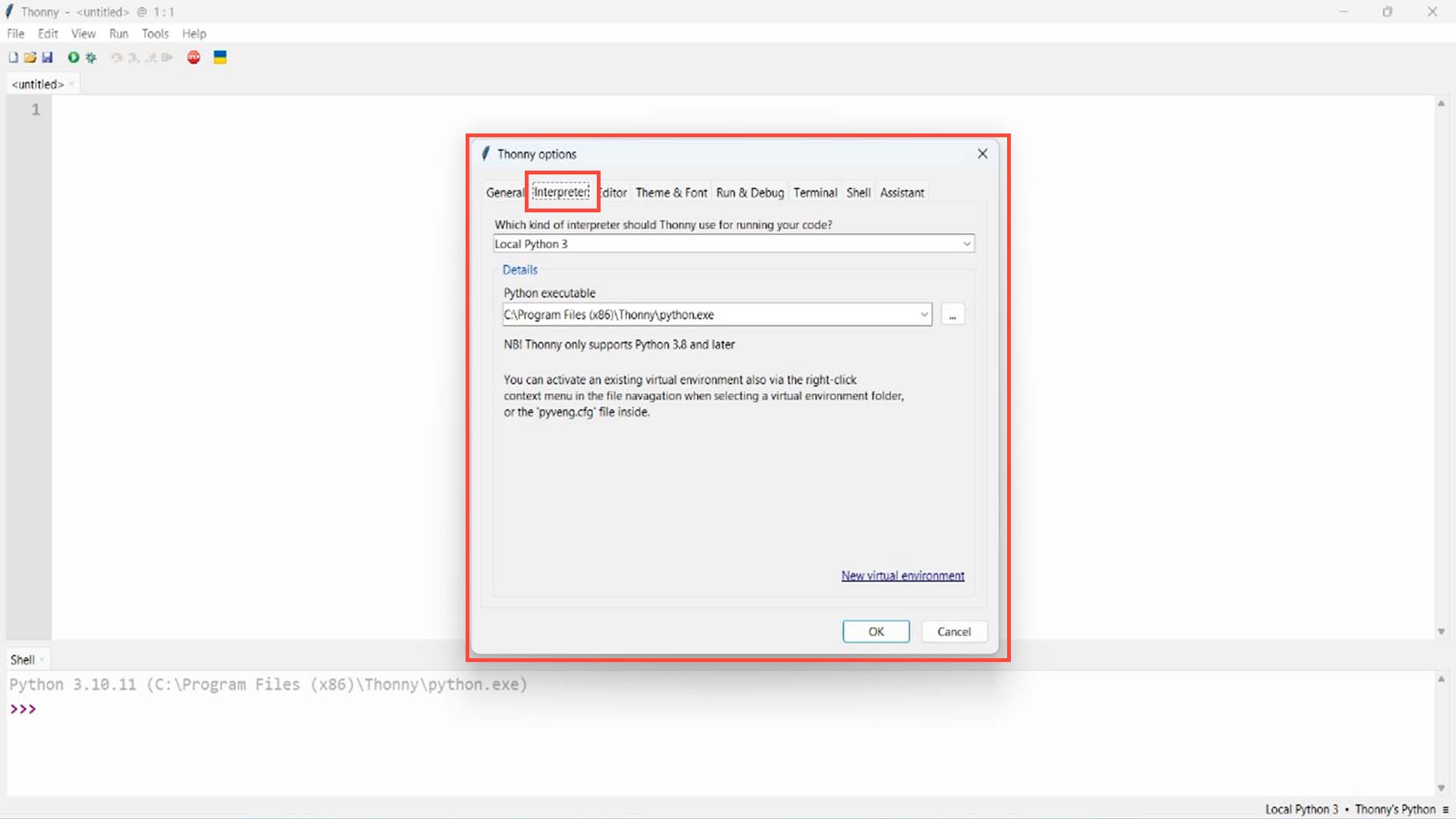Click line number 1 in editor gutter

click(x=36, y=110)
